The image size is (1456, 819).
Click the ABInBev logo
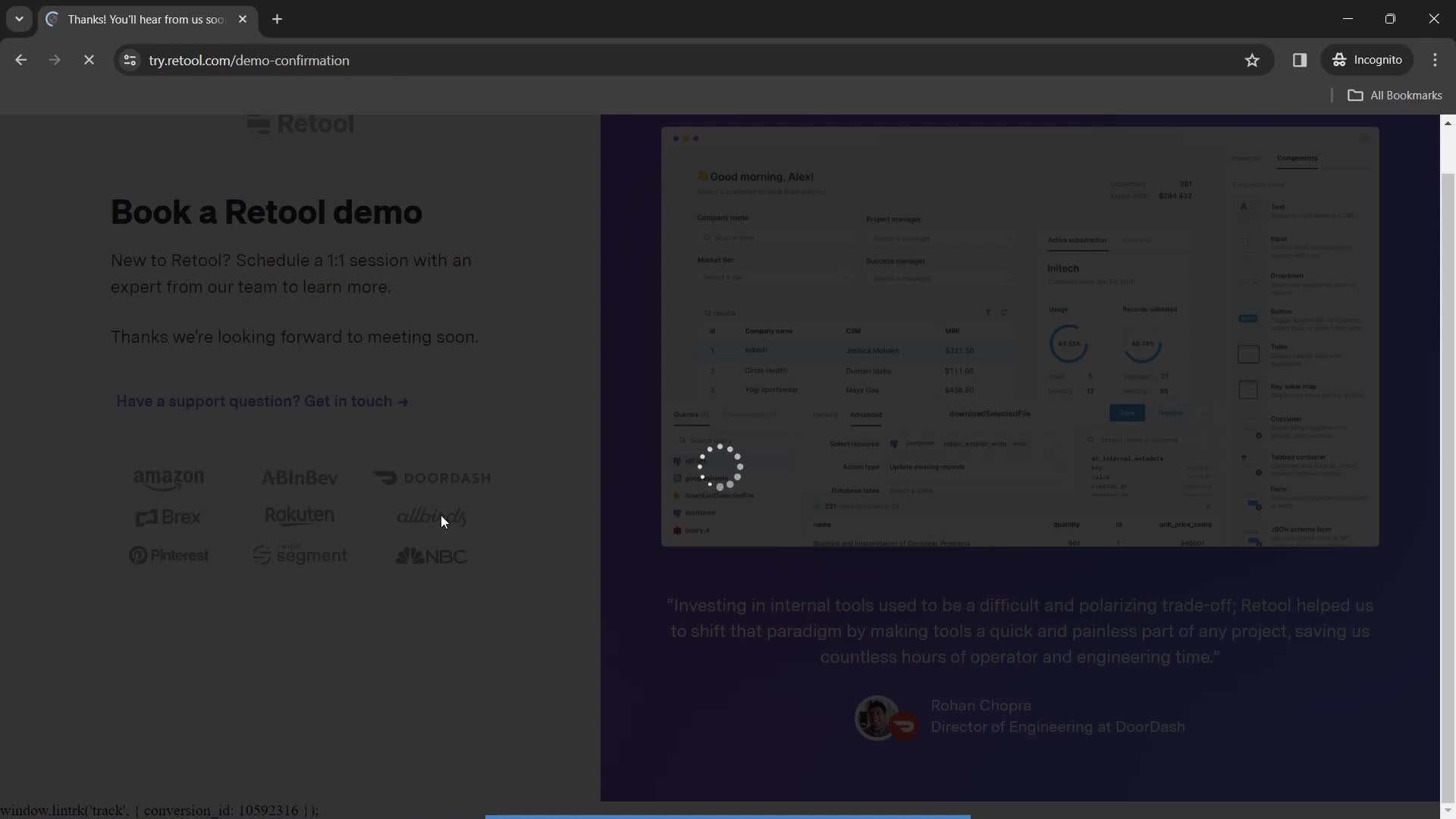[300, 478]
